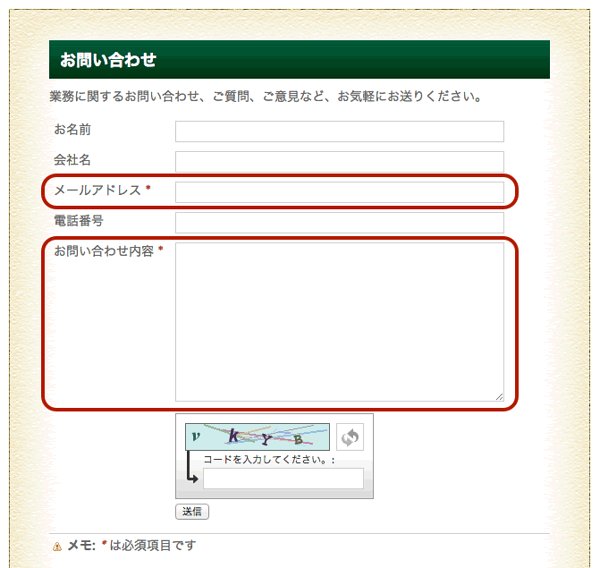Click the 送信 submit button
600x568 pixels.
(x=192, y=512)
